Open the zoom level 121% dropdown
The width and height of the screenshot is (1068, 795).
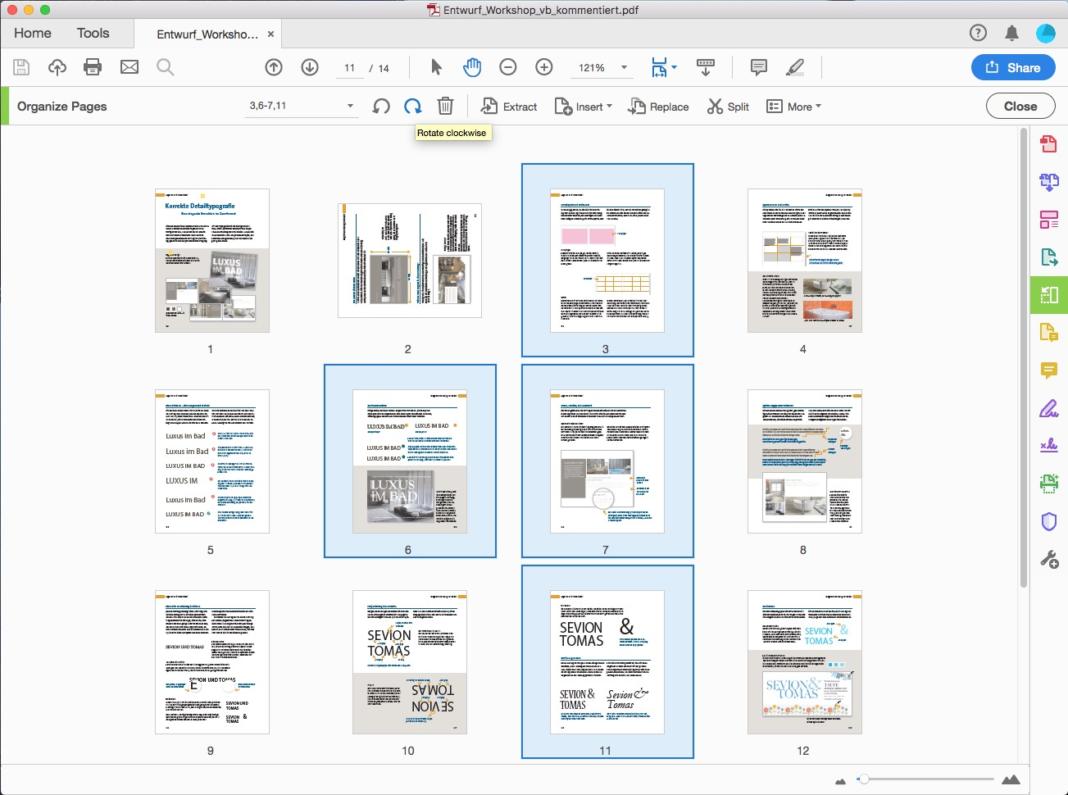point(601,67)
